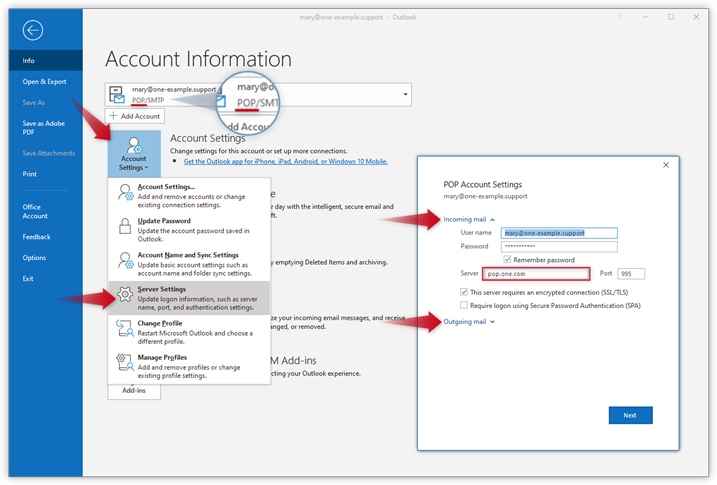Viewport: 717px width, 485px height.
Task: Enable Secure Password Authentication (SPA) checkbox
Action: click(x=464, y=305)
